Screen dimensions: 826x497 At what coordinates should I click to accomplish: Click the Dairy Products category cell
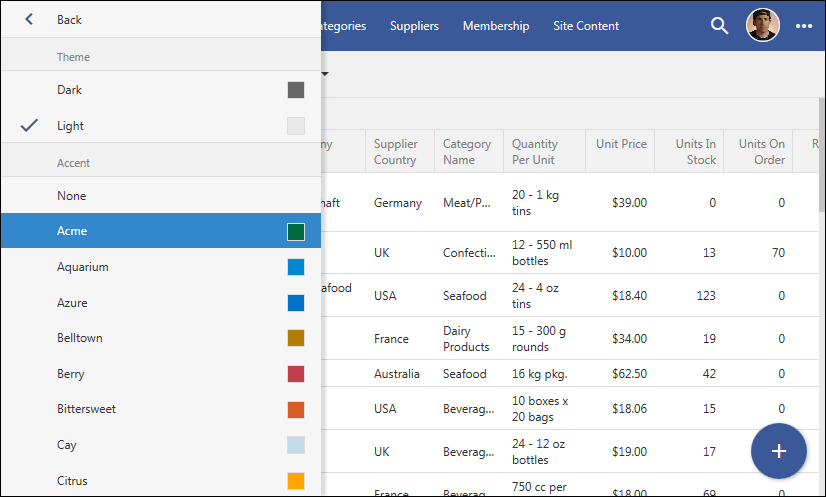[x=466, y=339]
